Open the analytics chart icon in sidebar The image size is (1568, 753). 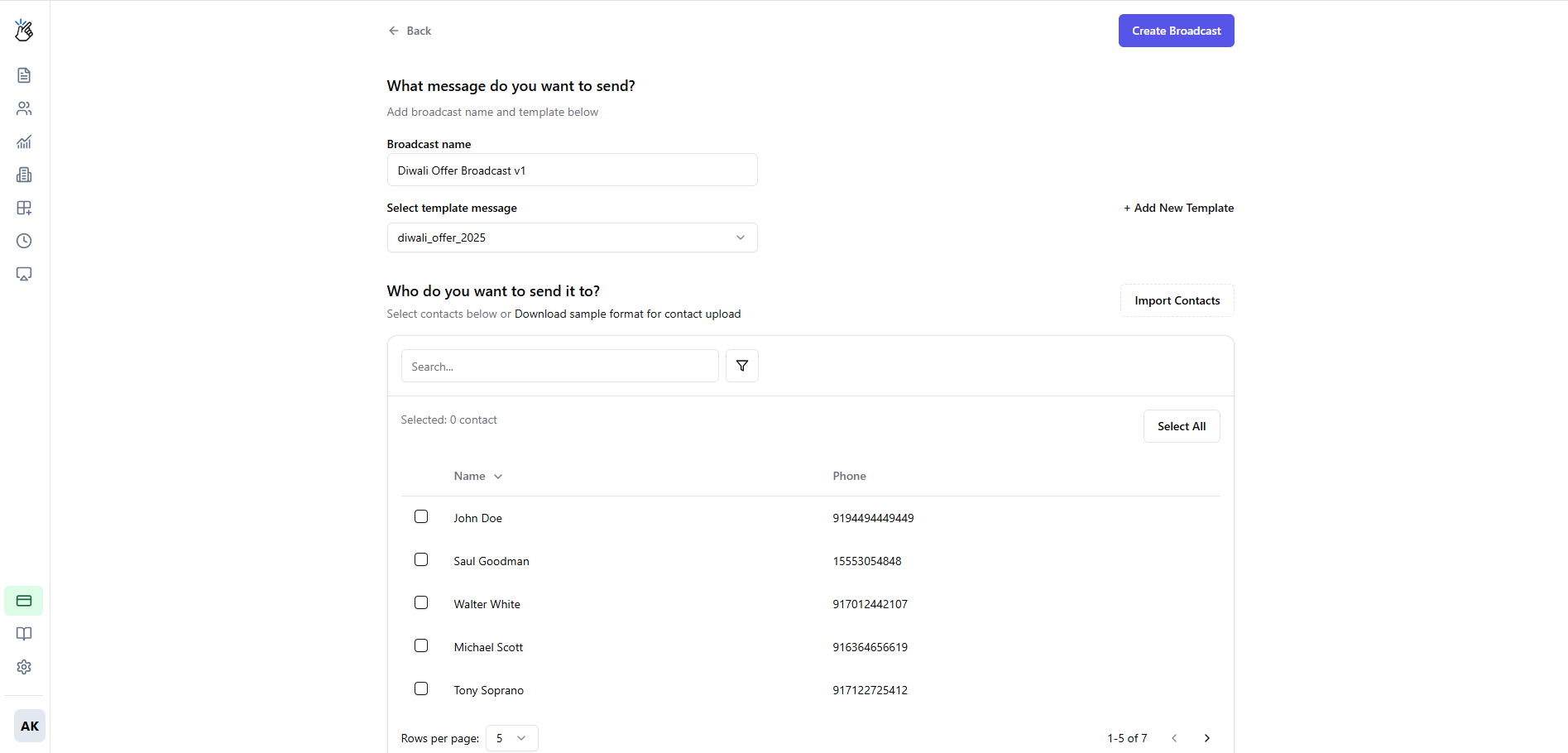point(24,141)
